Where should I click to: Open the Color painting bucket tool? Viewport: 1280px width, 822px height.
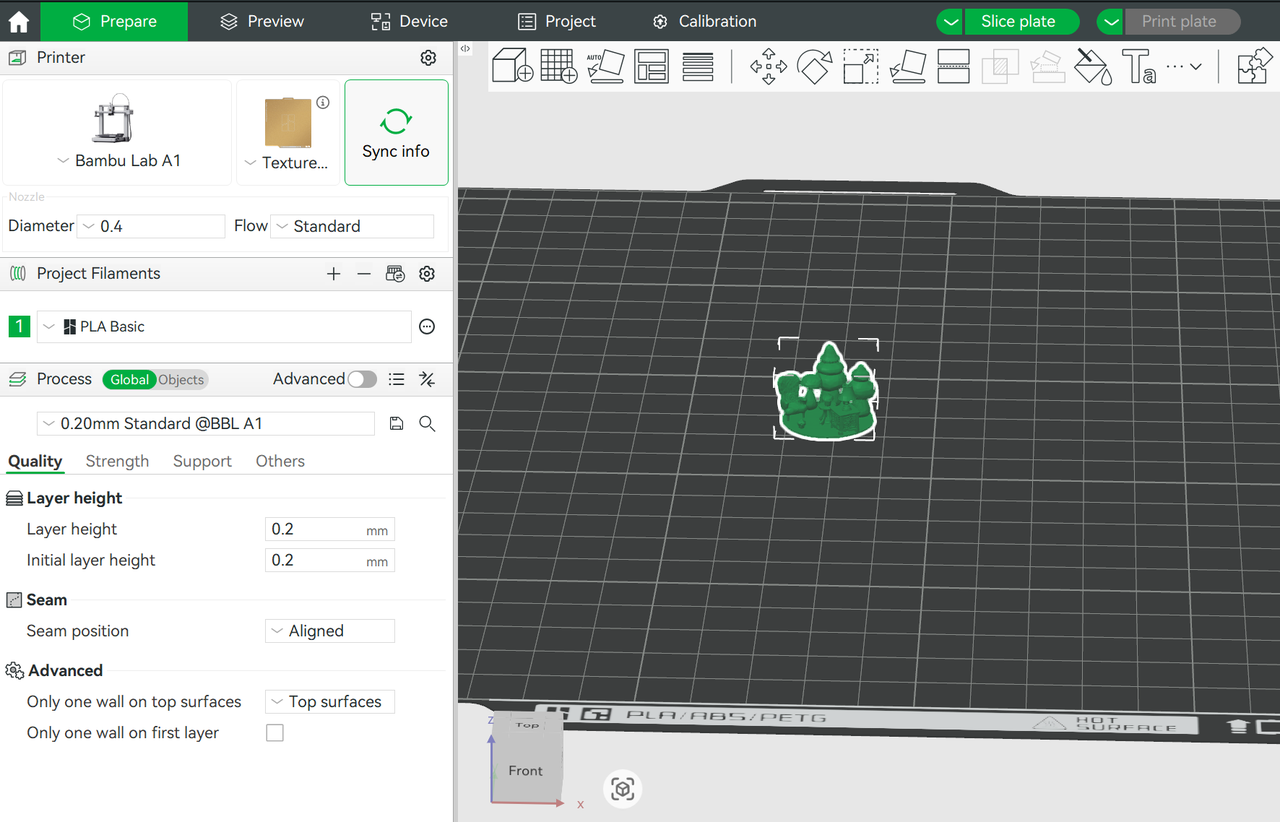(x=1093, y=67)
